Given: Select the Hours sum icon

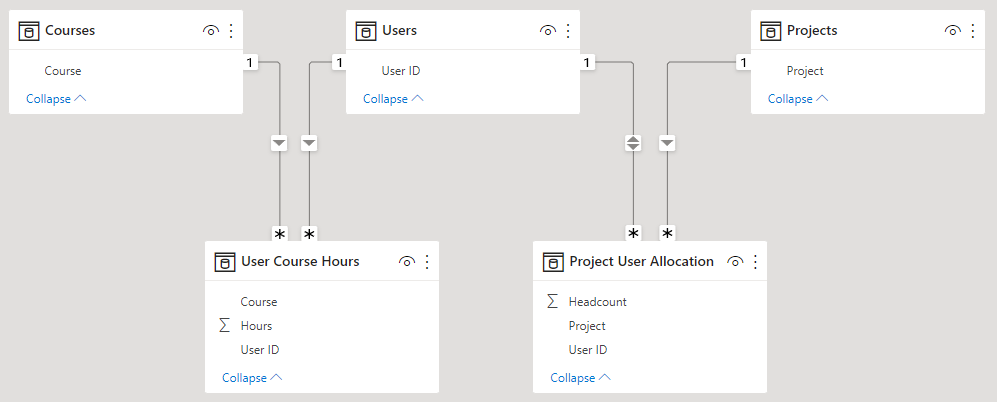Looking at the screenshot, I should tap(224, 326).
